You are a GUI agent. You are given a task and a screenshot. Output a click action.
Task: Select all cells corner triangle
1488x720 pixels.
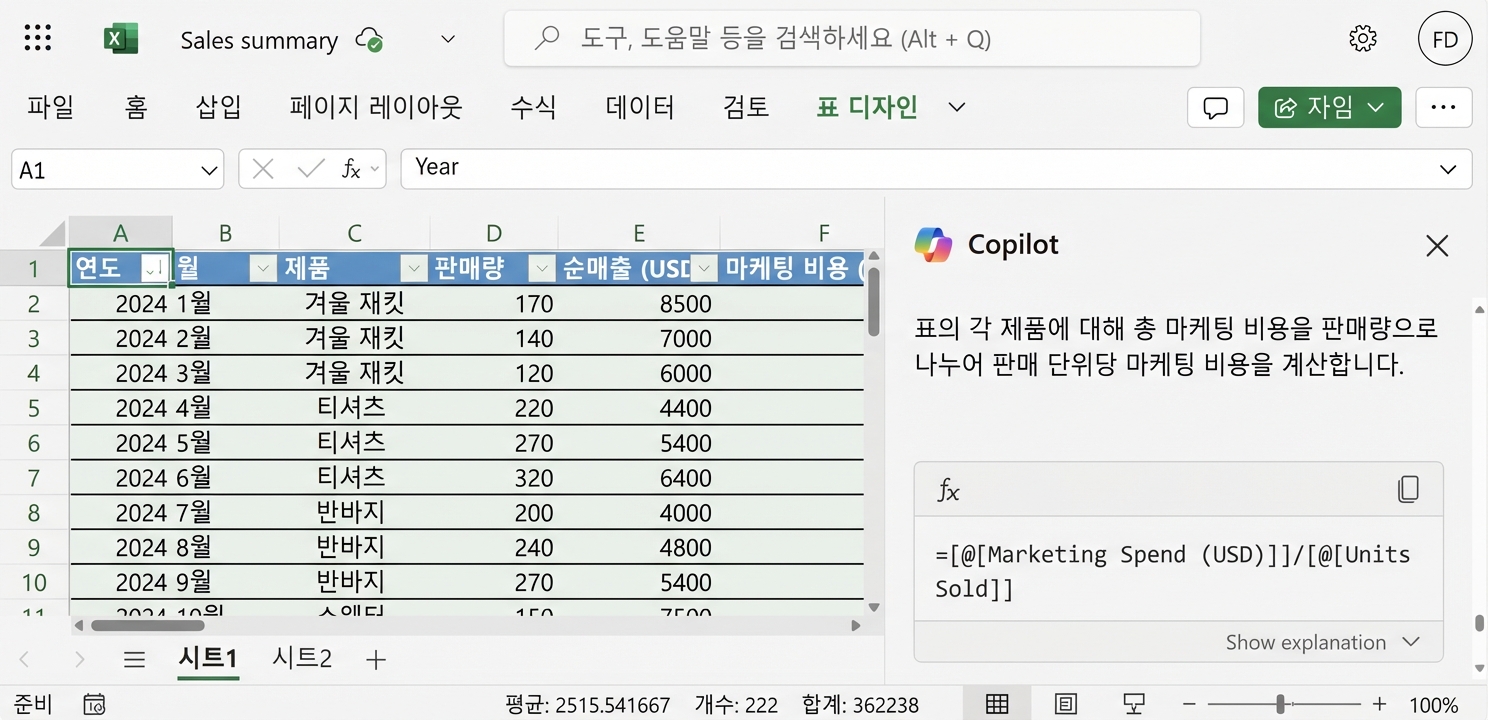pos(52,233)
